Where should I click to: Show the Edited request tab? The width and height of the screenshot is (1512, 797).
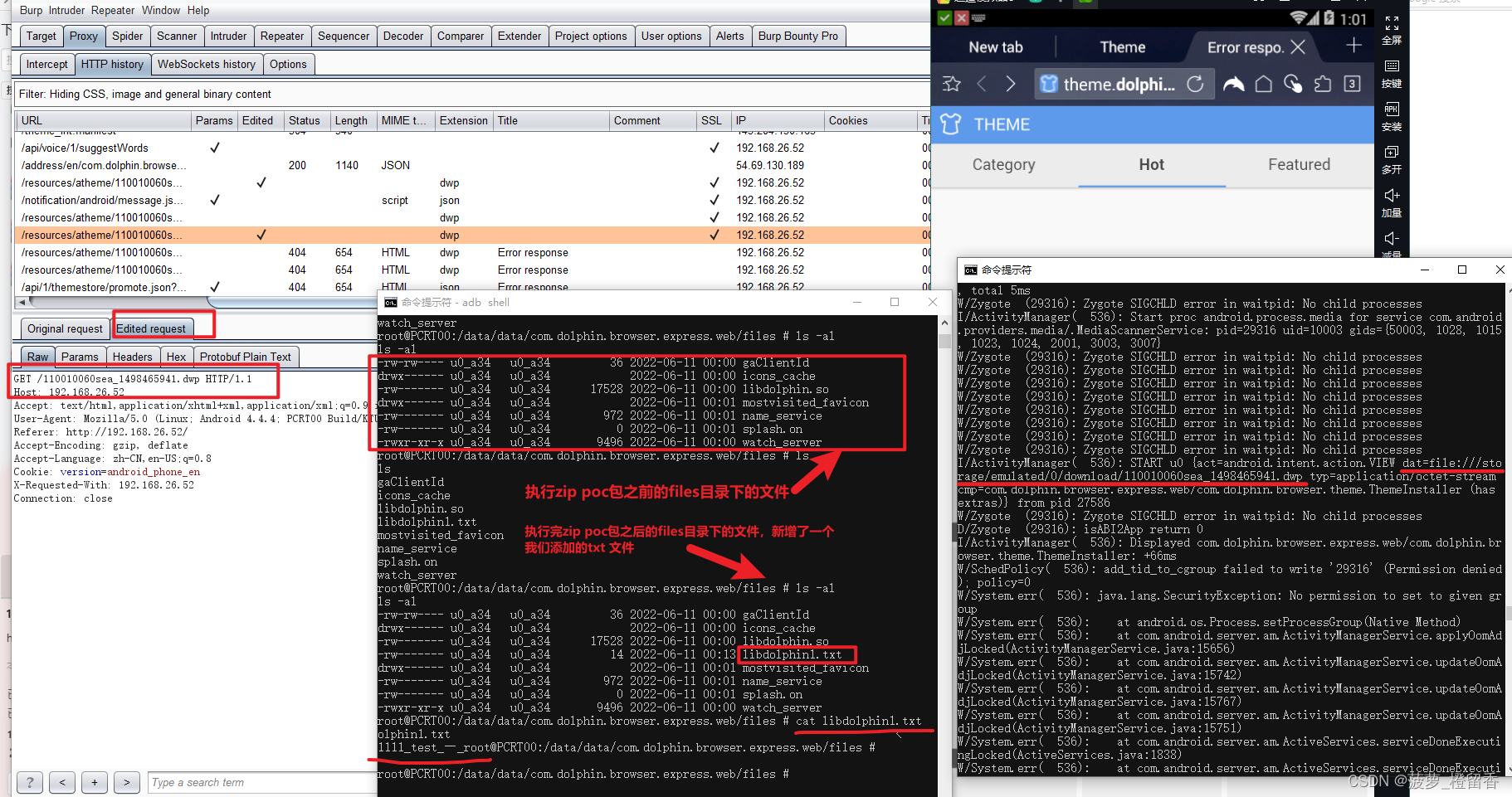[x=151, y=328]
